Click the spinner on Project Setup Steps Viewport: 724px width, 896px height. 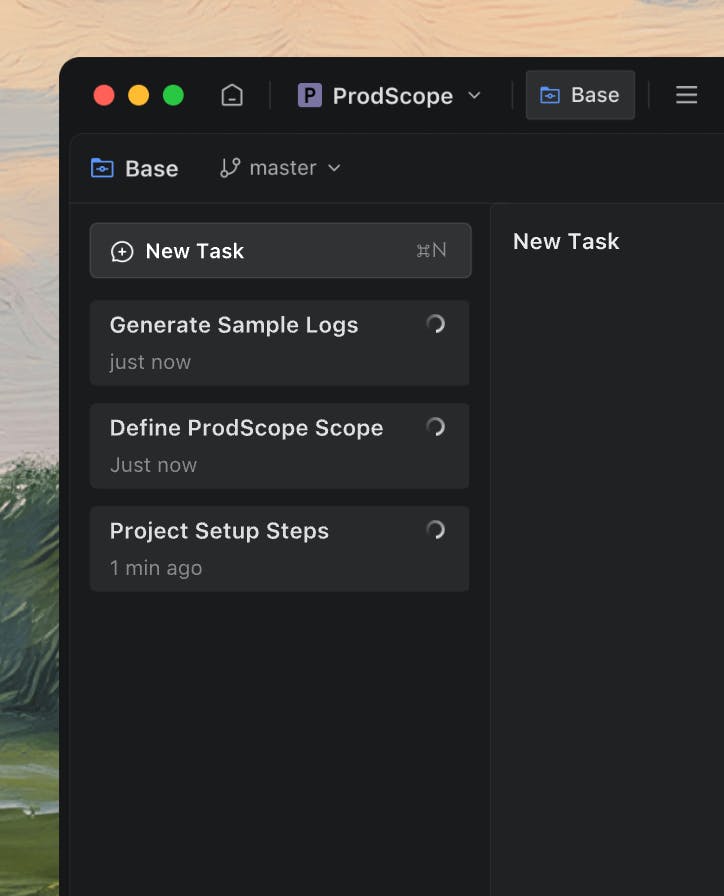pyautogui.click(x=435, y=530)
